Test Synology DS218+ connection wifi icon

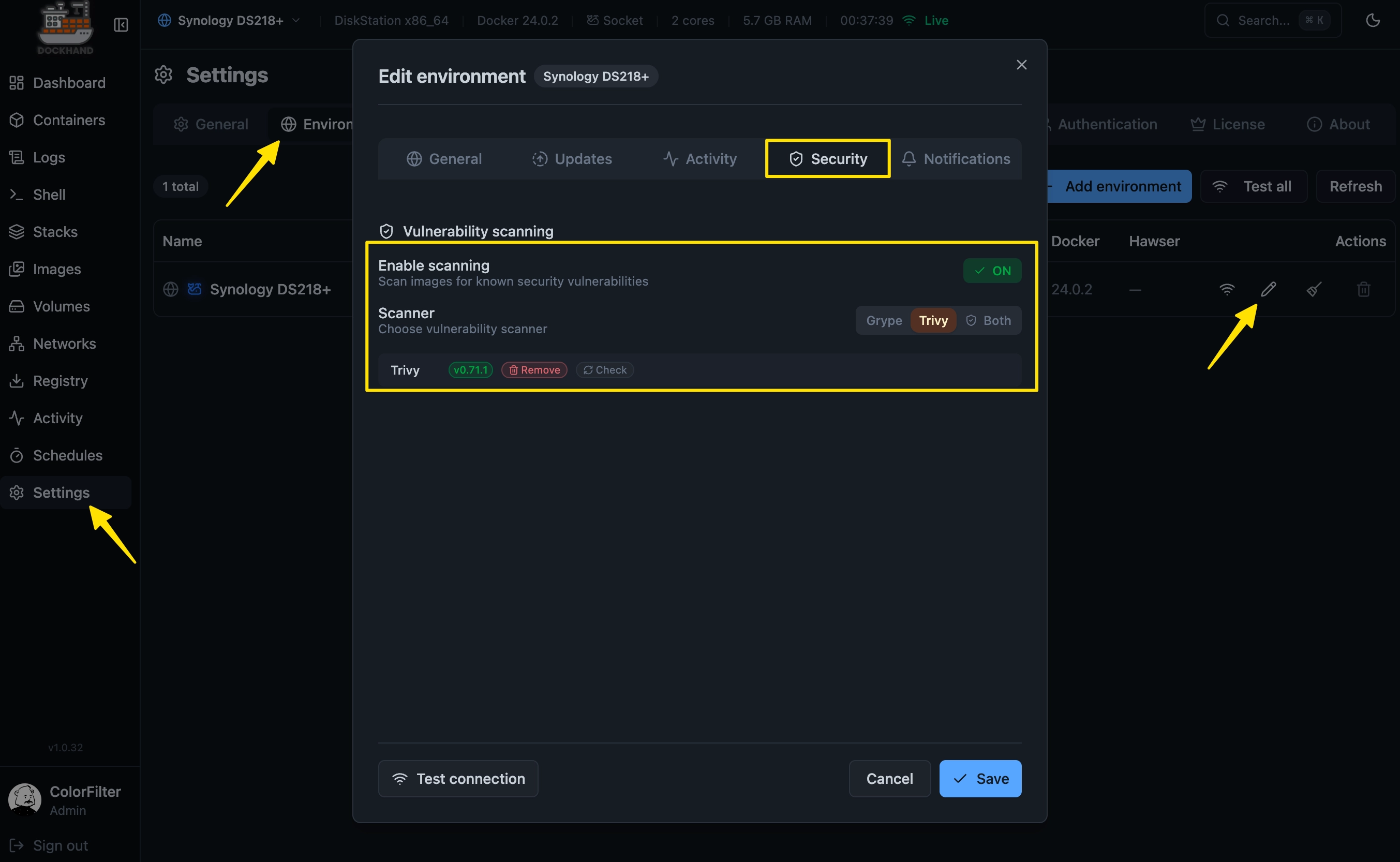point(1227,290)
